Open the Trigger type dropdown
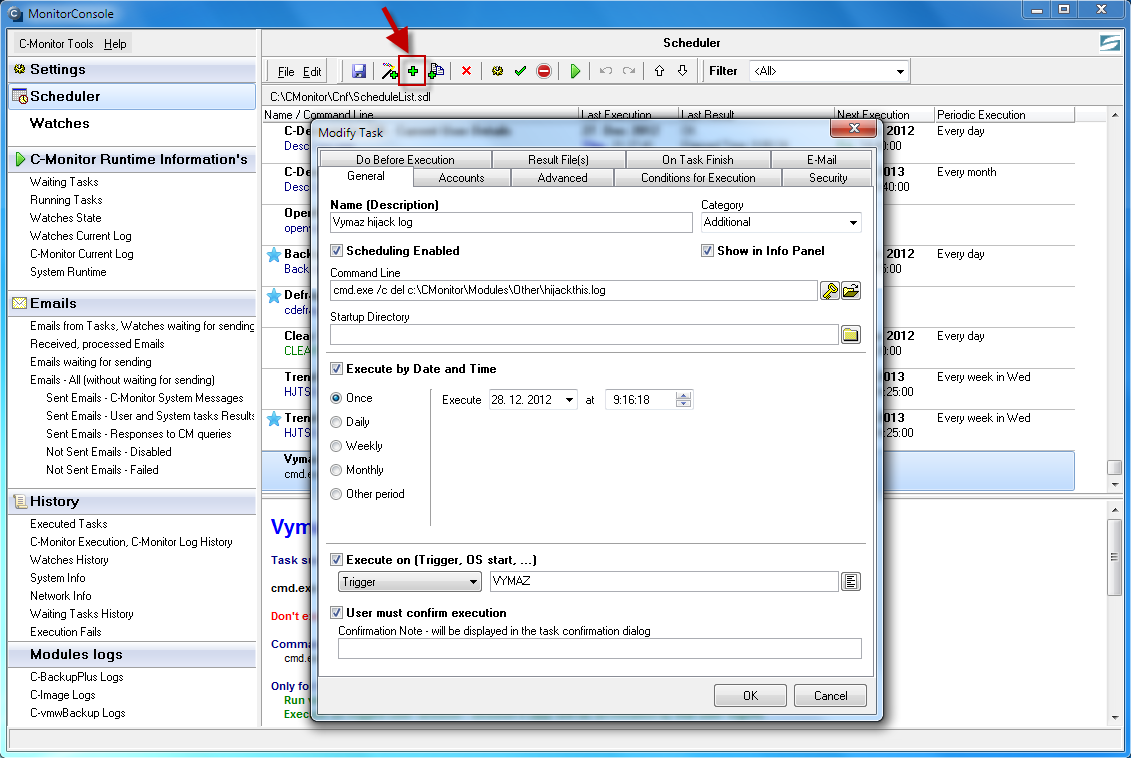The height and width of the screenshot is (758, 1131). click(x=410, y=582)
